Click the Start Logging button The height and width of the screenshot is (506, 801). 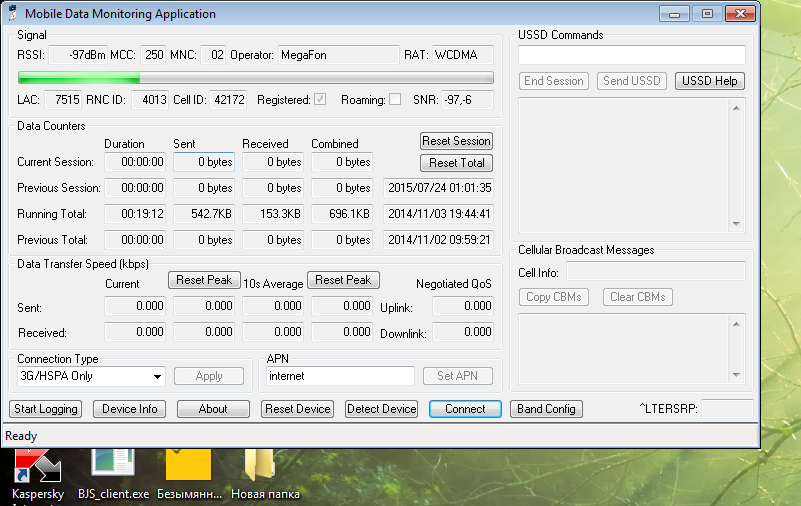point(45,409)
